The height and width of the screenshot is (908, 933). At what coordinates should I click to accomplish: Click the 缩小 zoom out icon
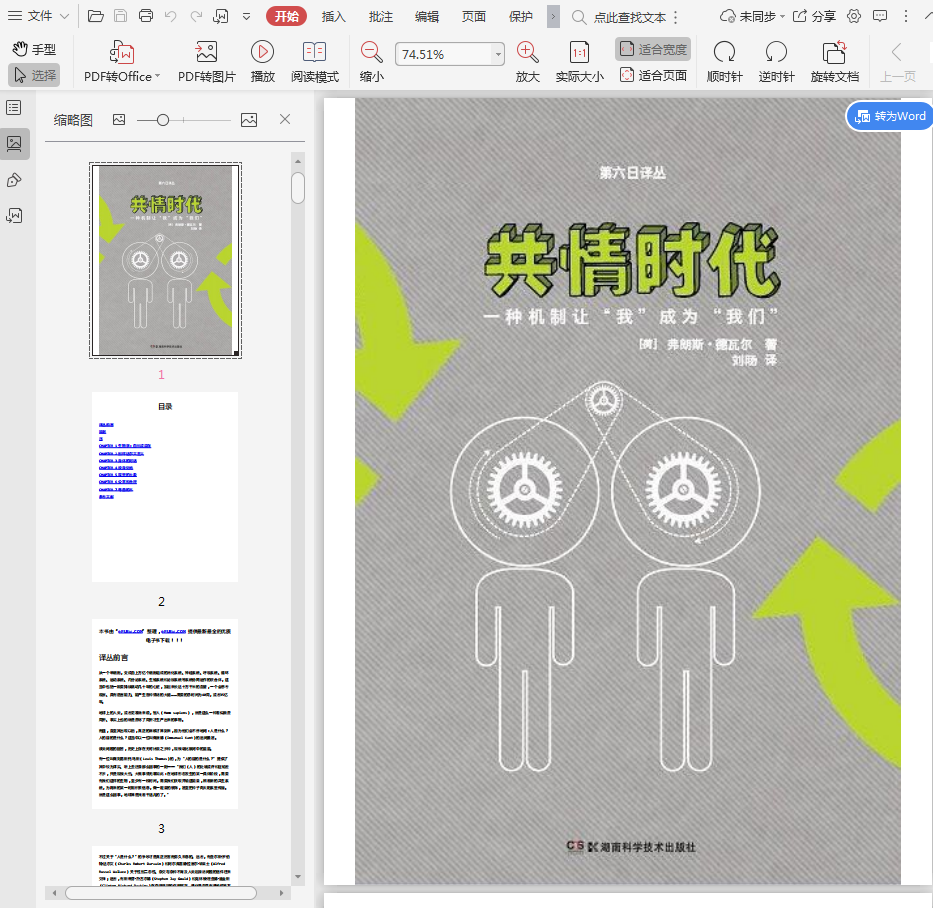click(x=371, y=53)
